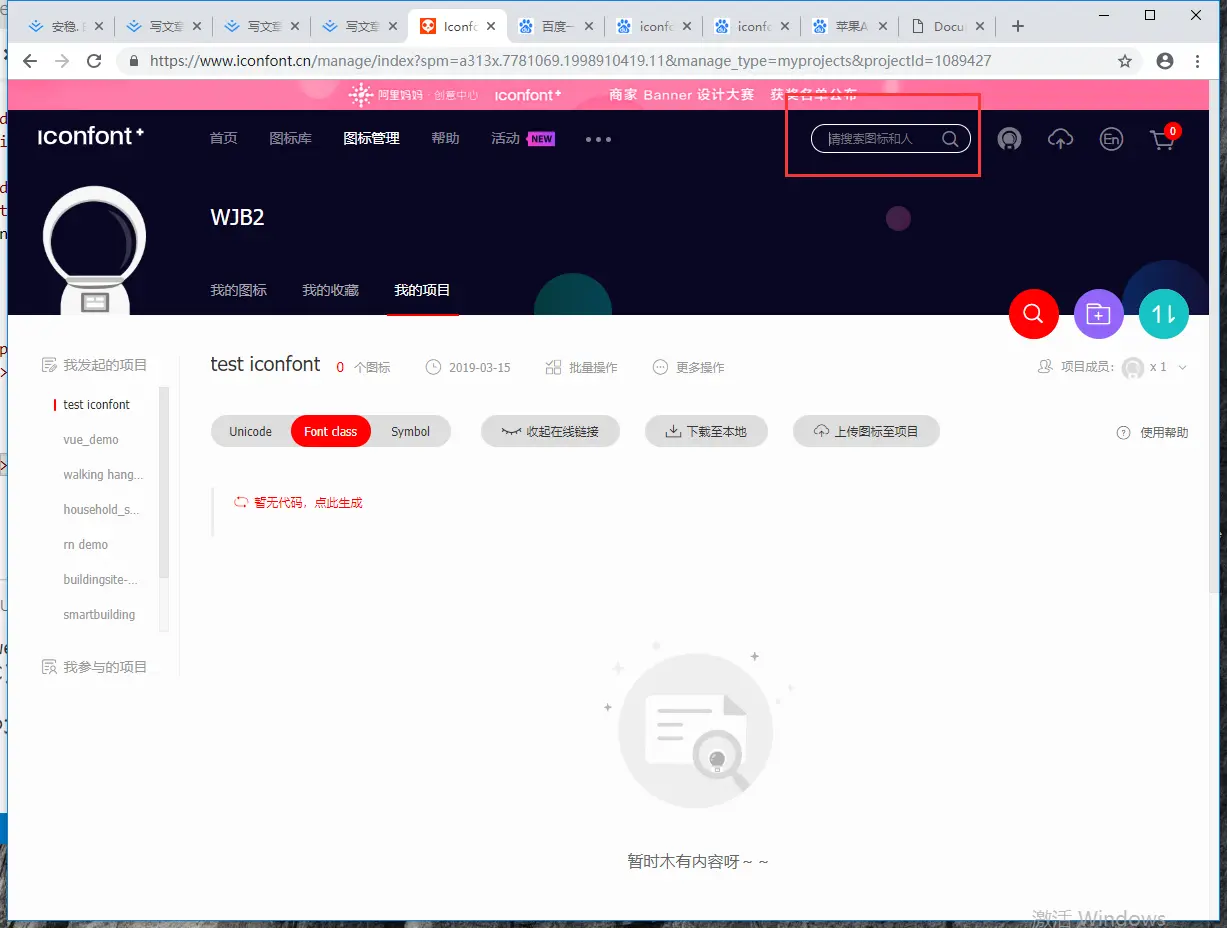Open the 更多操作 more actions menu

click(688, 368)
